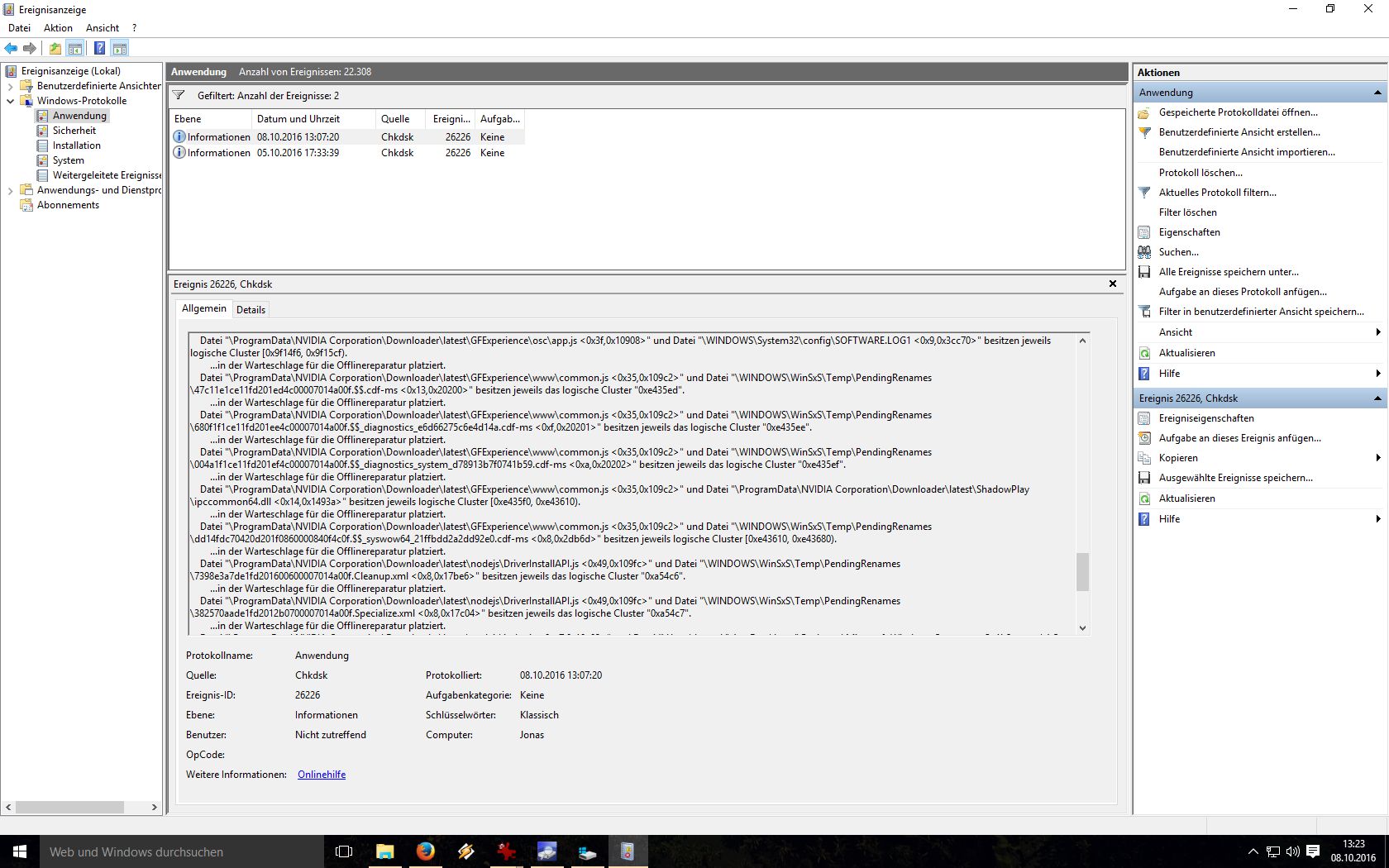Click Ereigniseigenschaften icon in actions pane
The image size is (1389, 868).
(1144, 418)
